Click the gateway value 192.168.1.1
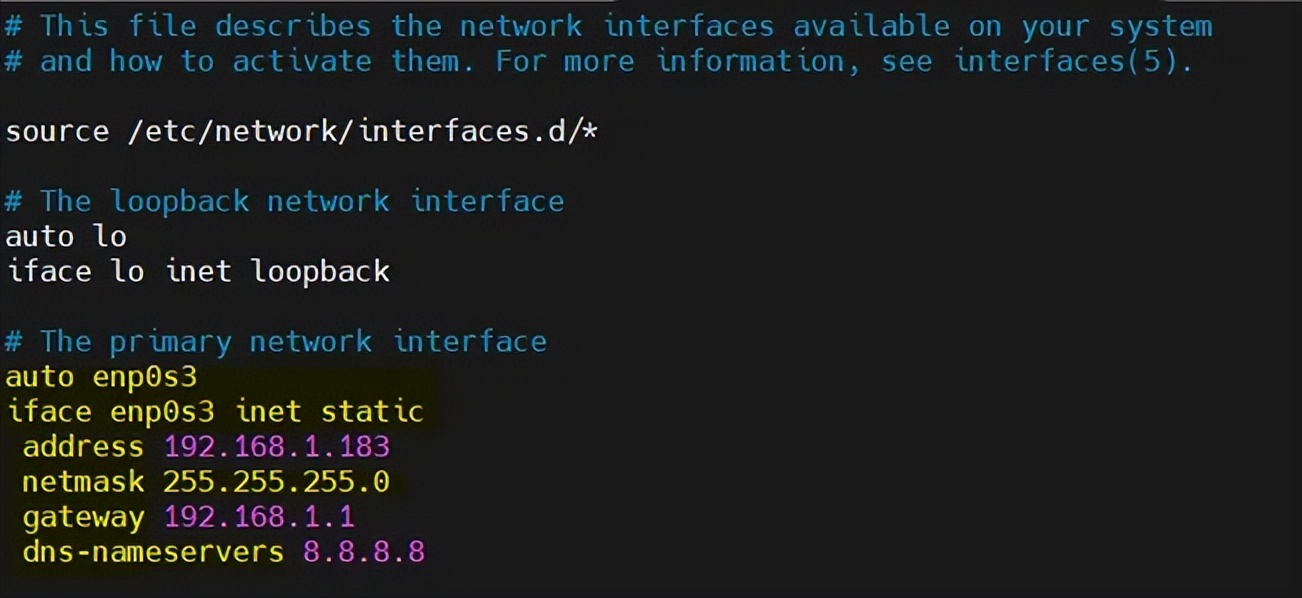The height and width of the screenshot is (598, 1302). tap(259, 517)
